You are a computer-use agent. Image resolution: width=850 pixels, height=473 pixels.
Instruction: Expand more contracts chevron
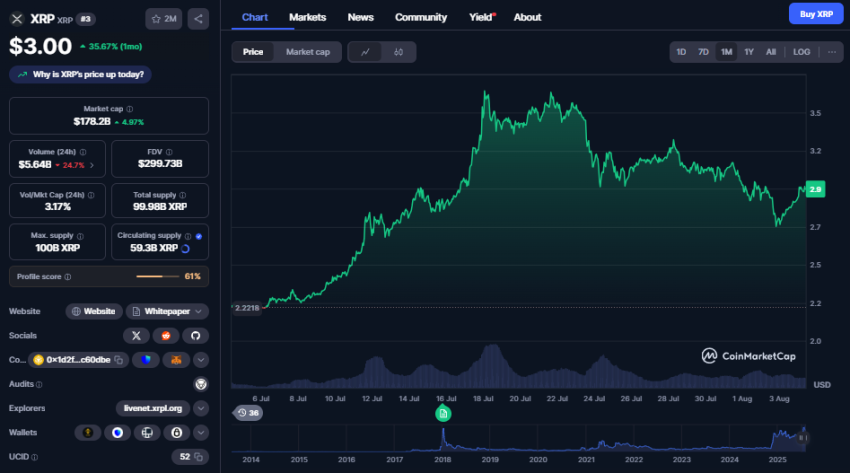201,360
